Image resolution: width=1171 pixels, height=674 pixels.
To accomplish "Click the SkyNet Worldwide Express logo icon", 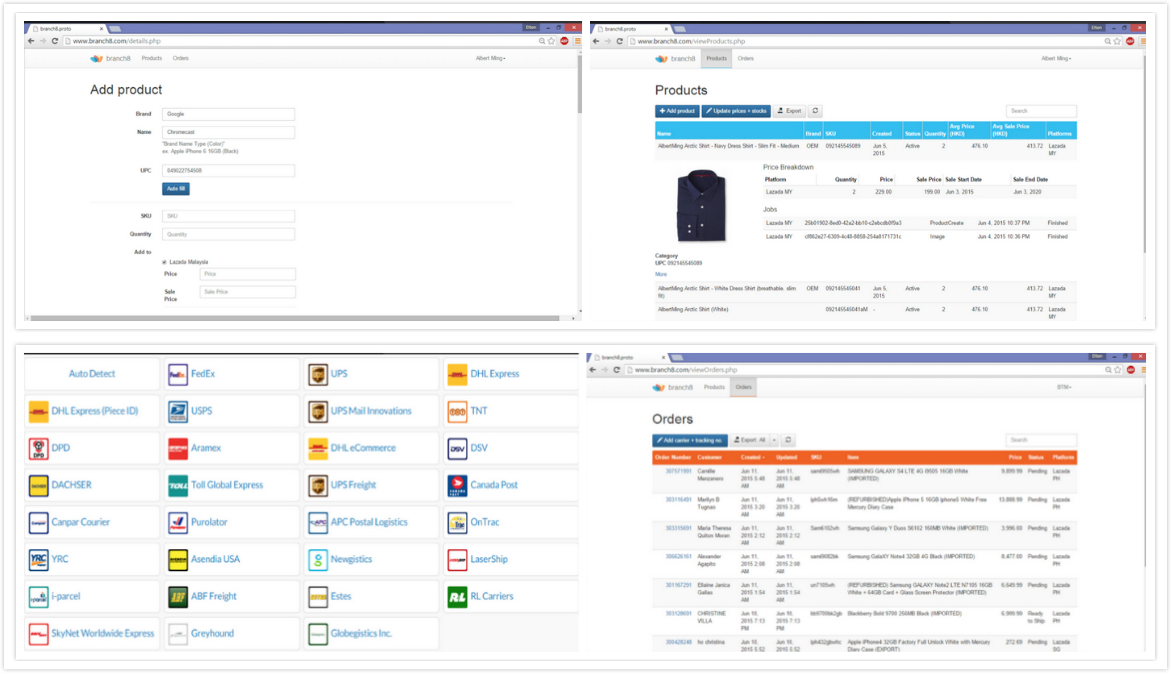I will click(x=38, y=634).
